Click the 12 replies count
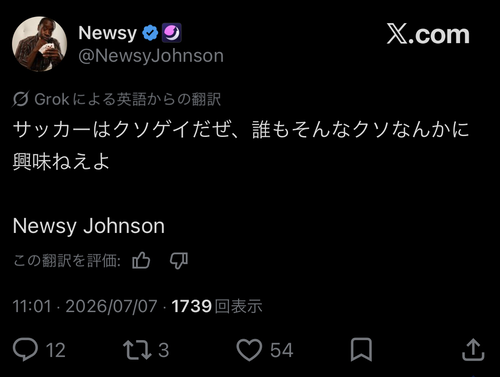This screenshot has width=500, height=377. point(56,350)
